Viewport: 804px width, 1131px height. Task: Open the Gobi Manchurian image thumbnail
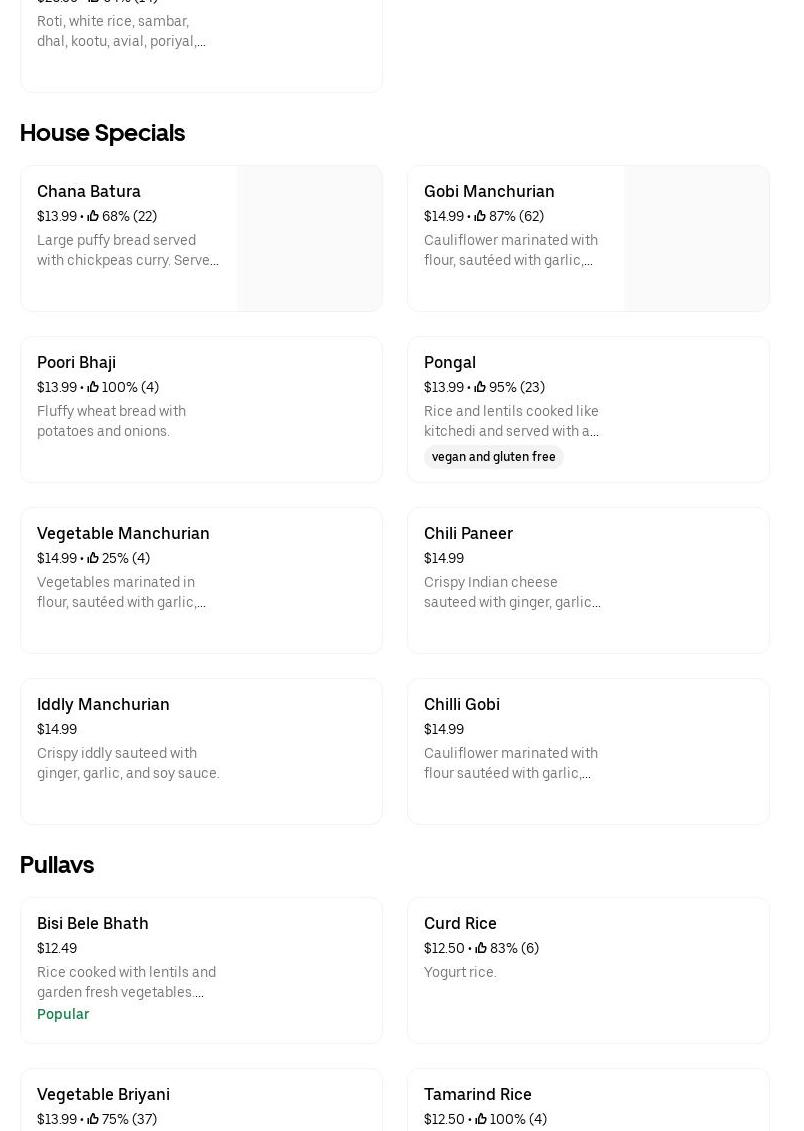[696, 238]
